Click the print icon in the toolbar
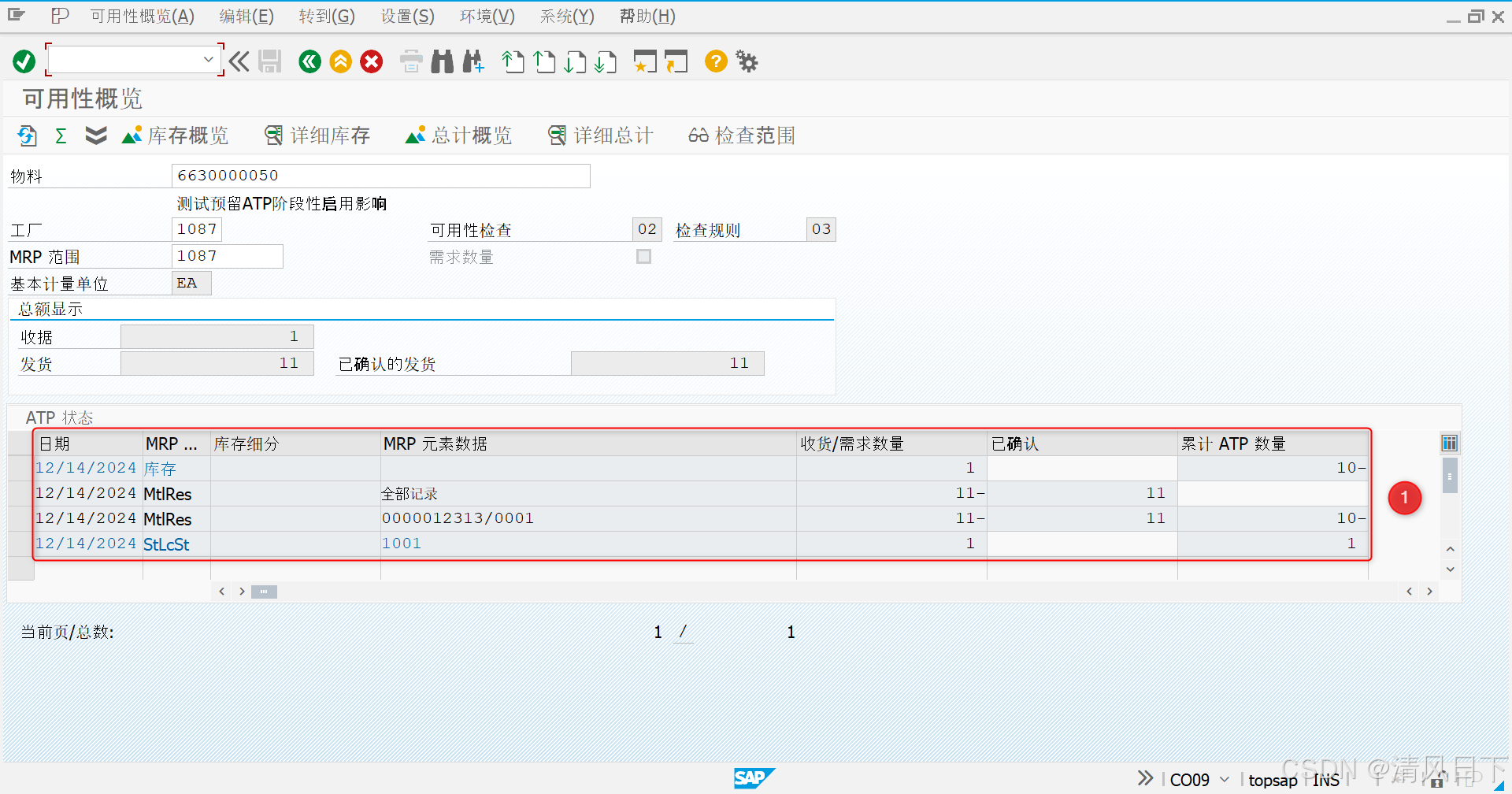This screenshot has height=794, width=1512. (x=410, y=61)
